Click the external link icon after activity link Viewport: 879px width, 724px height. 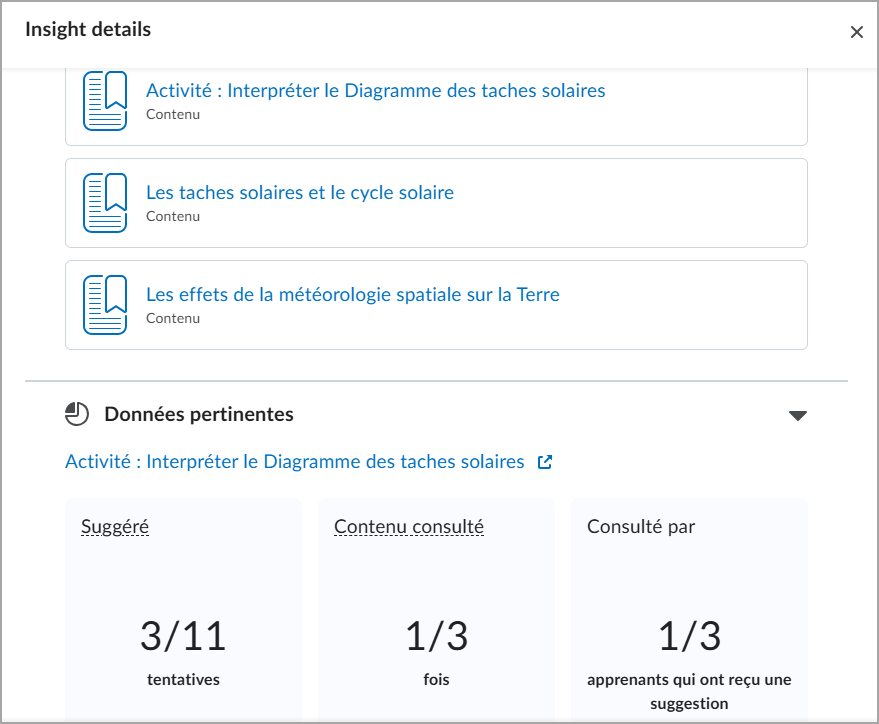[x=545, y=462]
